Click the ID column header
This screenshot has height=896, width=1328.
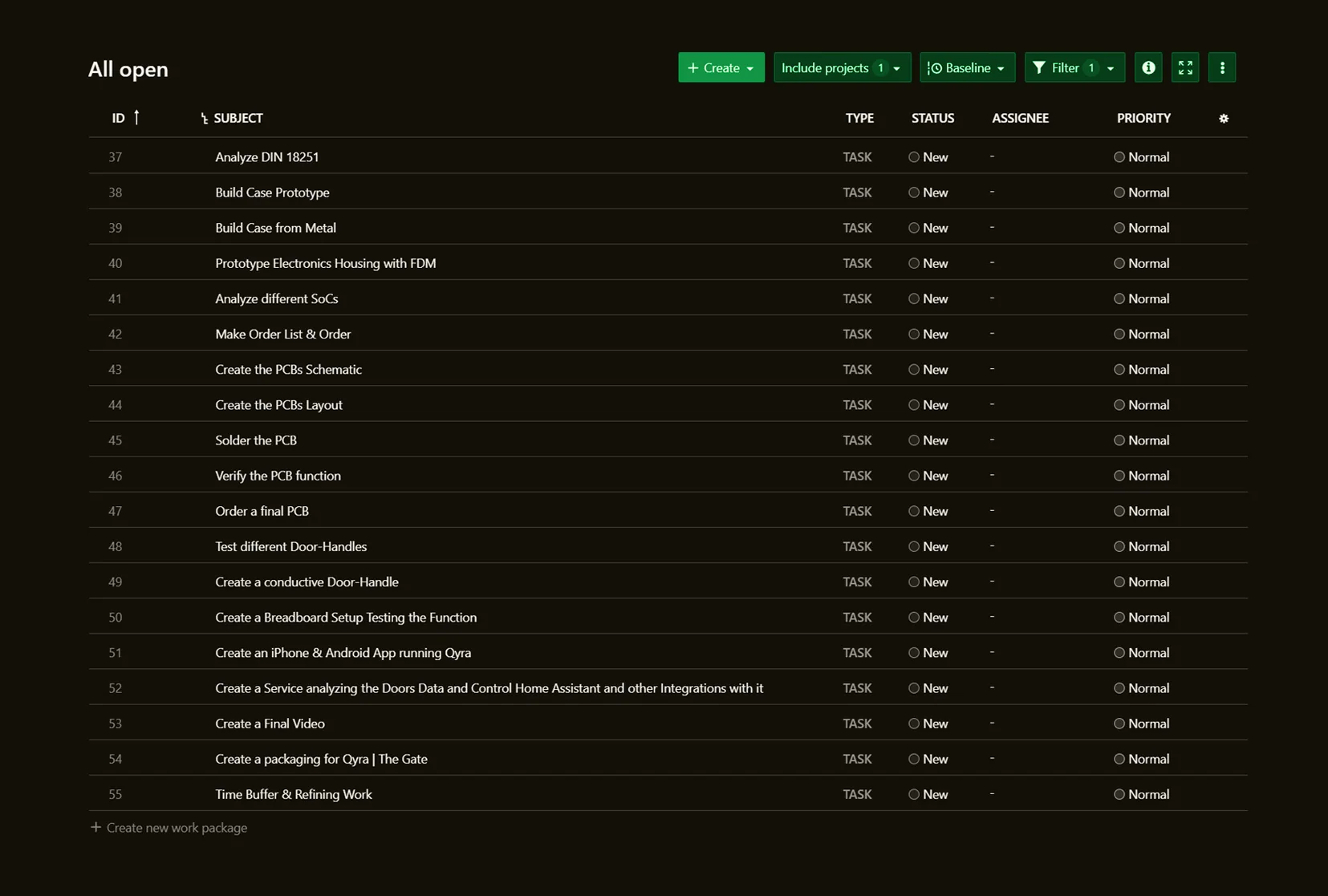pos(118,118)
